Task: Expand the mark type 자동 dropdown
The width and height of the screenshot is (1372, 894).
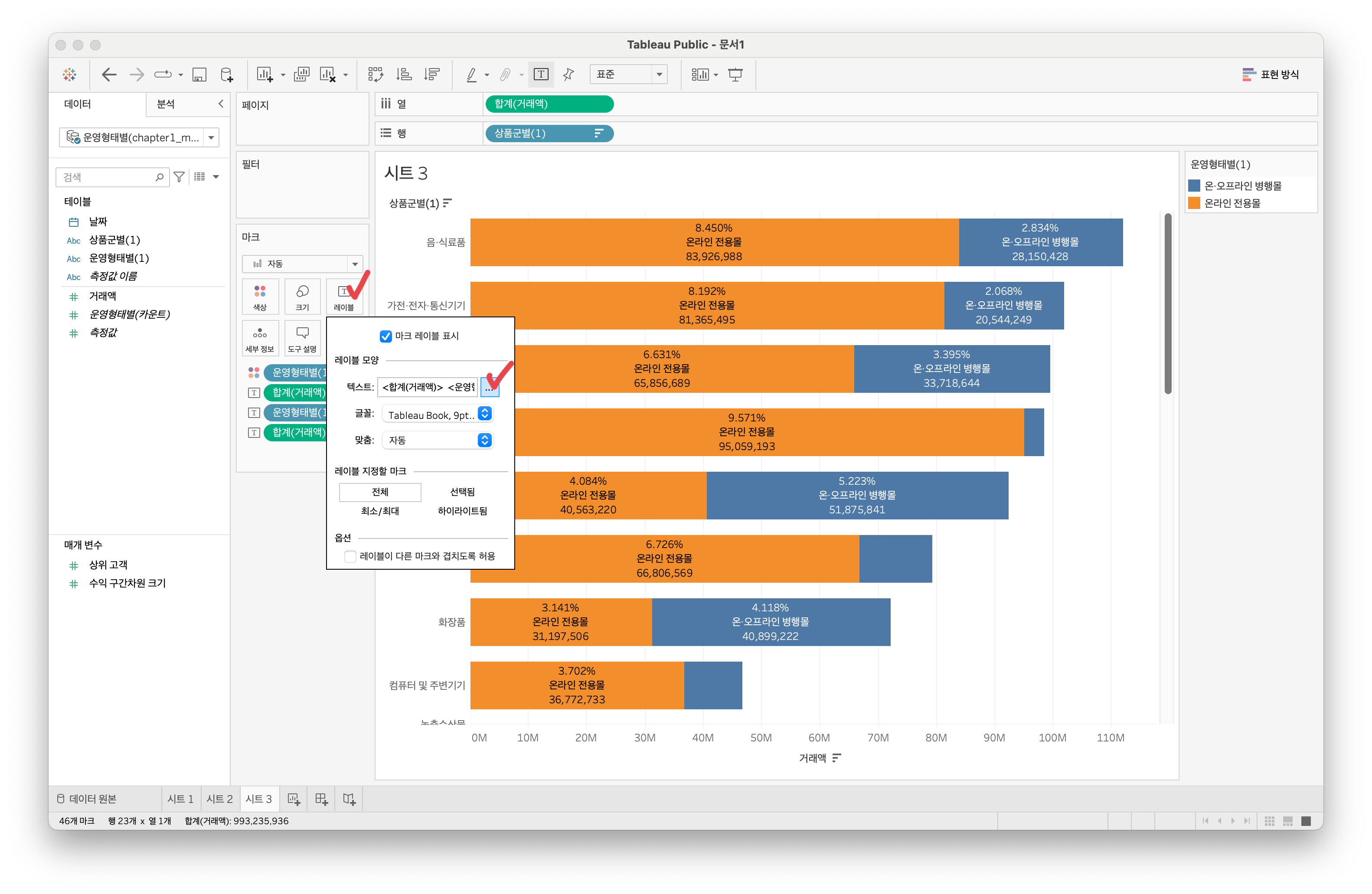Action: pyautogui.click(x=302, y=264)
